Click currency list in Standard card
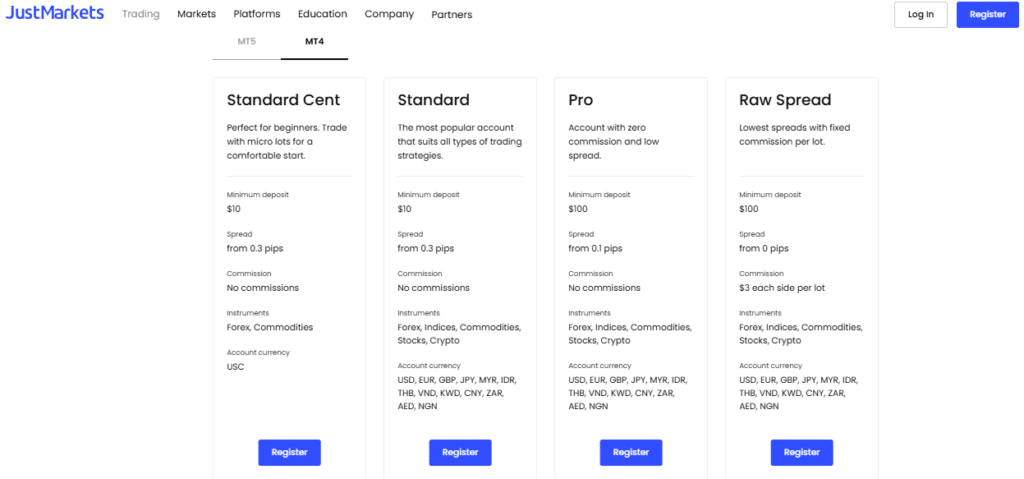This screenshot has height=479, width=1024. click(x=457, y=393)
